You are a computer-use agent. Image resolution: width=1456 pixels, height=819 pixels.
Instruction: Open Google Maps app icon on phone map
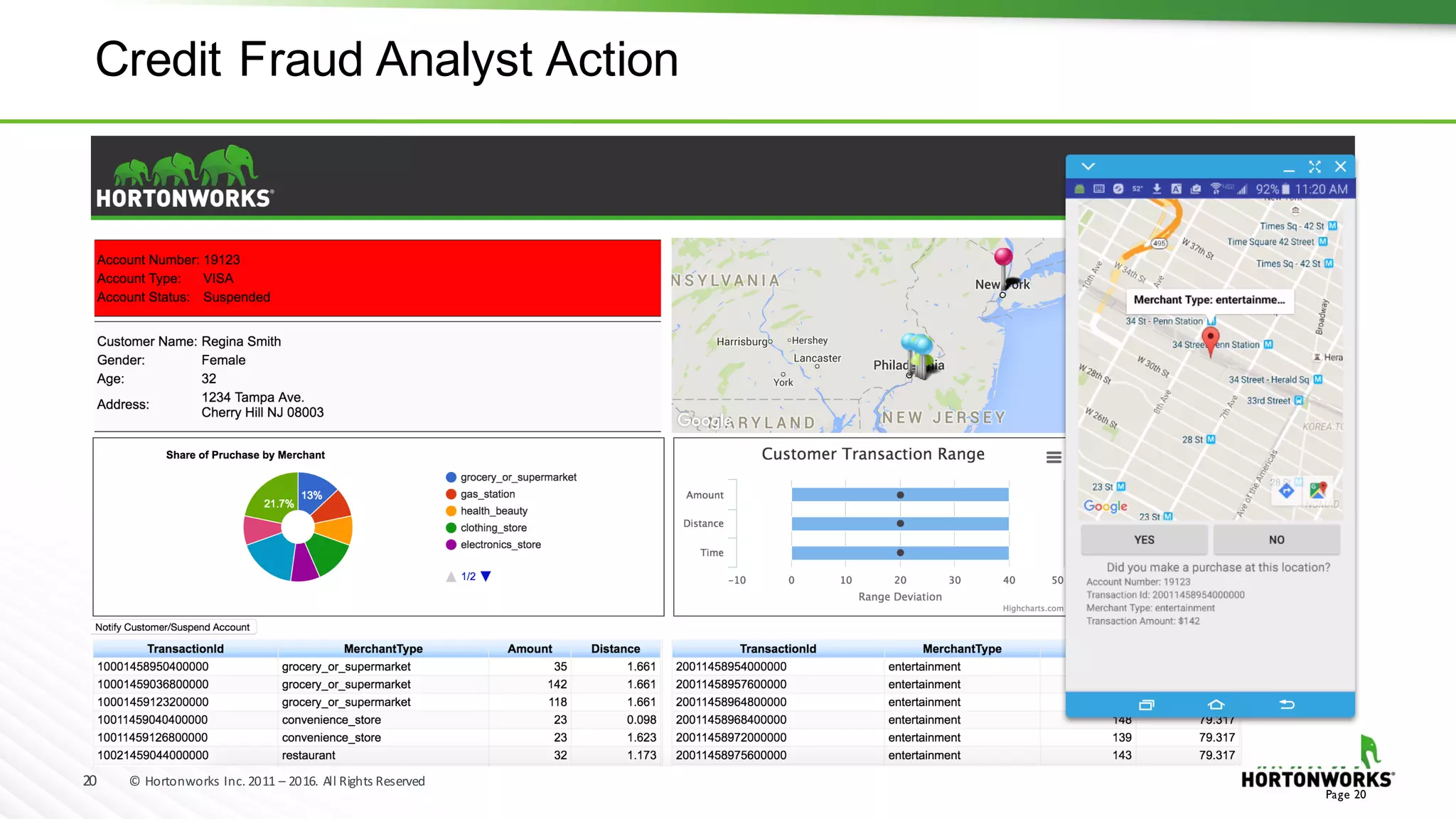click(1319, 490)
